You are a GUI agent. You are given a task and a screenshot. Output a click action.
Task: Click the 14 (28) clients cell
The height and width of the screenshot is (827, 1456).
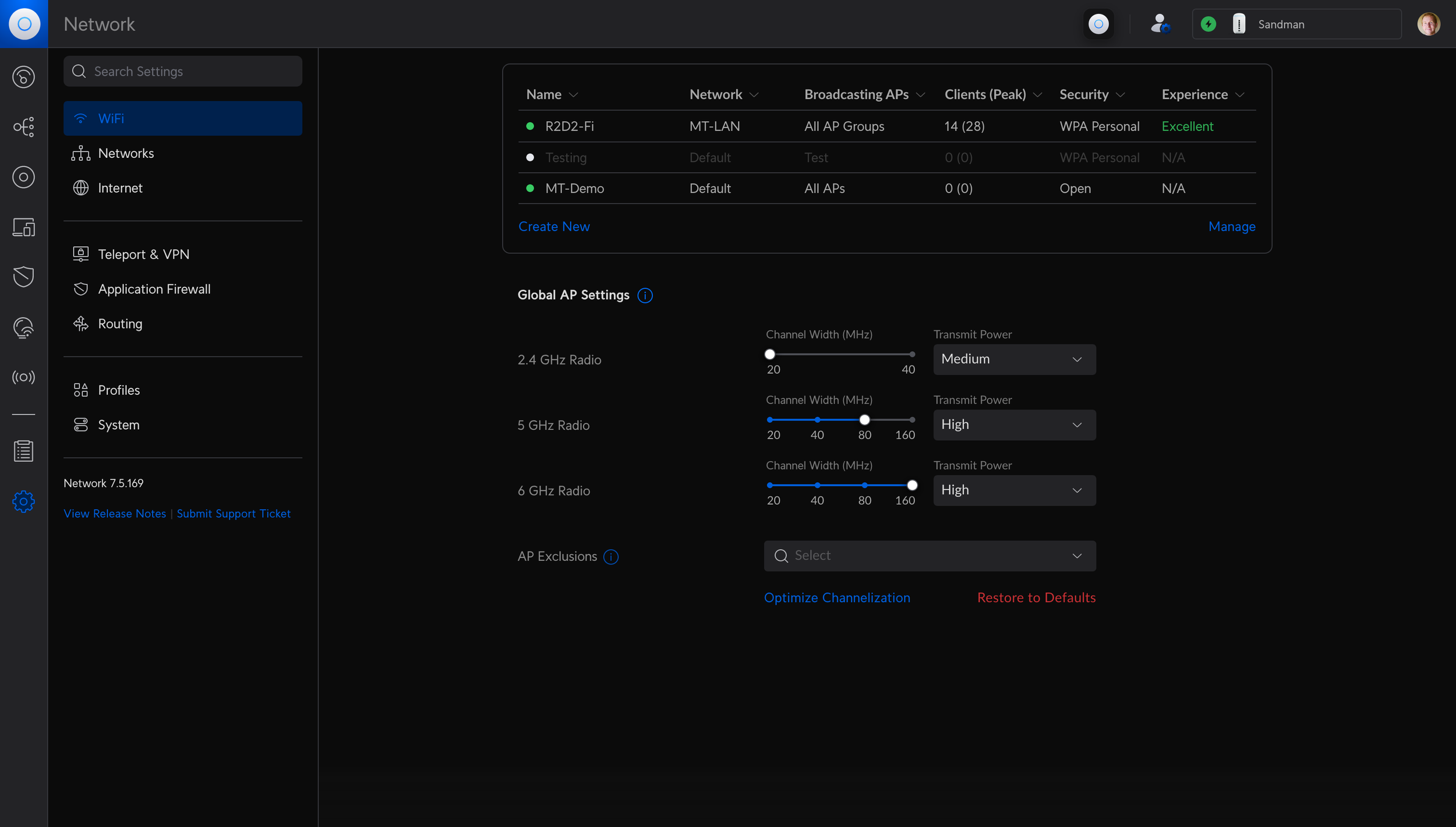964,126
